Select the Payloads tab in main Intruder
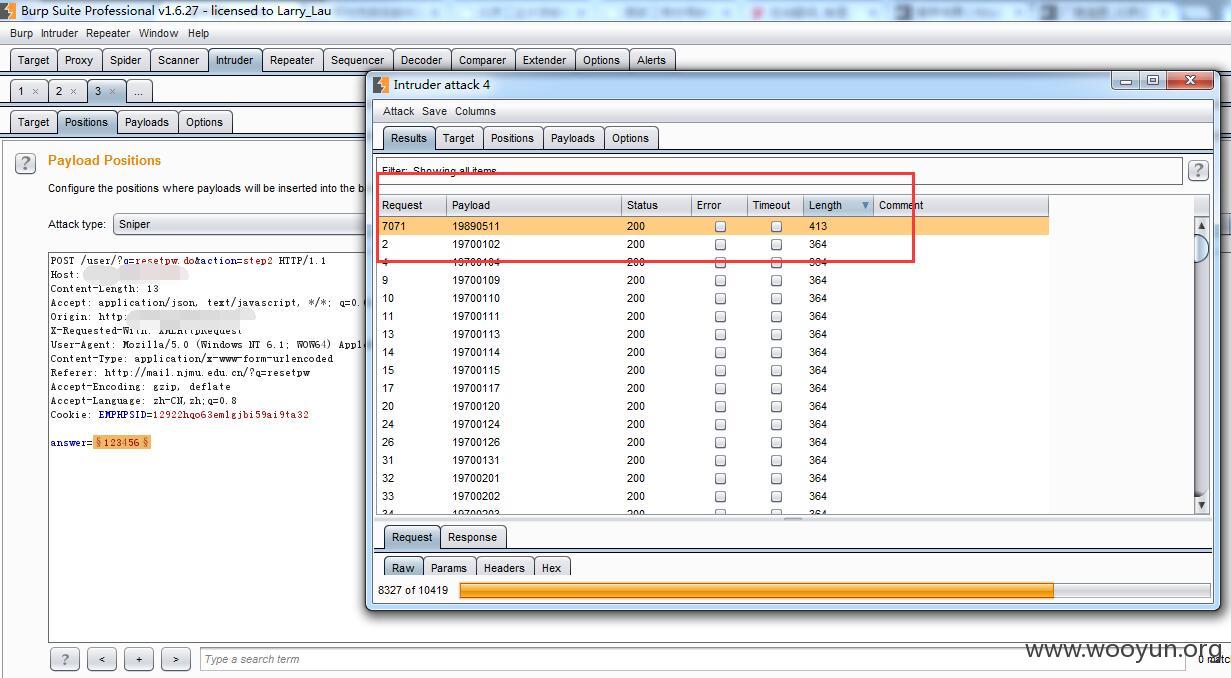Screen dimensions: 1231x678 pyautogui.click(x=147, y=122)
